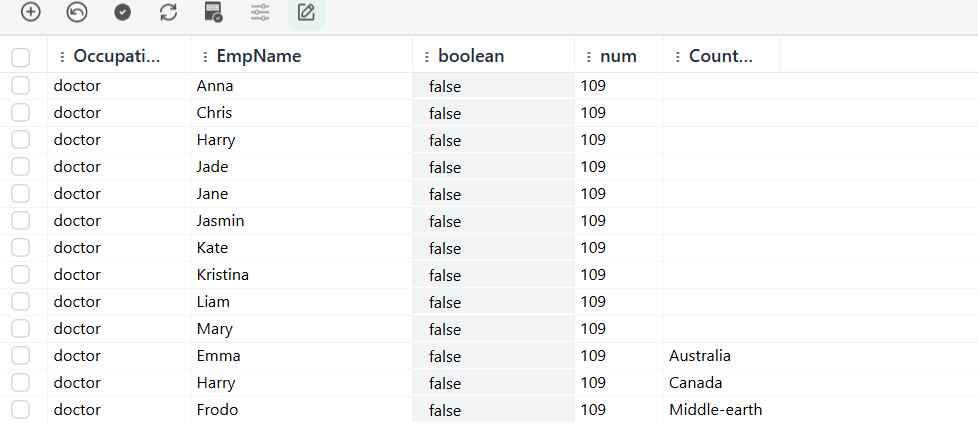The image size is (978, 423).
Task: Open the filter sliders icon
Action: tap(260, 12)
